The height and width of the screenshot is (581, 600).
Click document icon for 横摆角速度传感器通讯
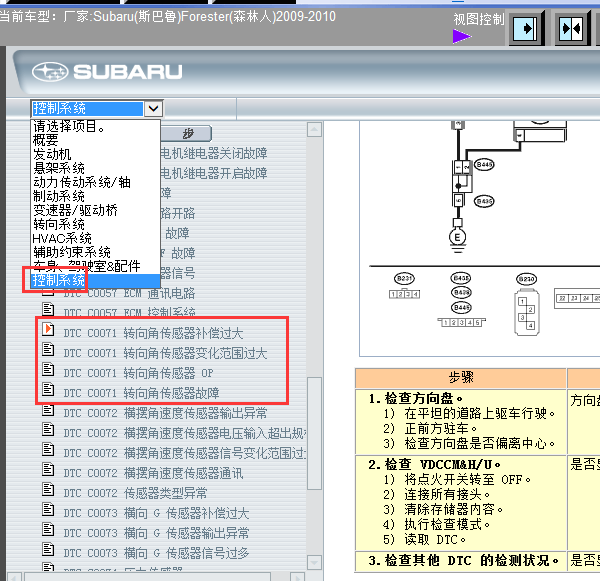tap(48, 469)
